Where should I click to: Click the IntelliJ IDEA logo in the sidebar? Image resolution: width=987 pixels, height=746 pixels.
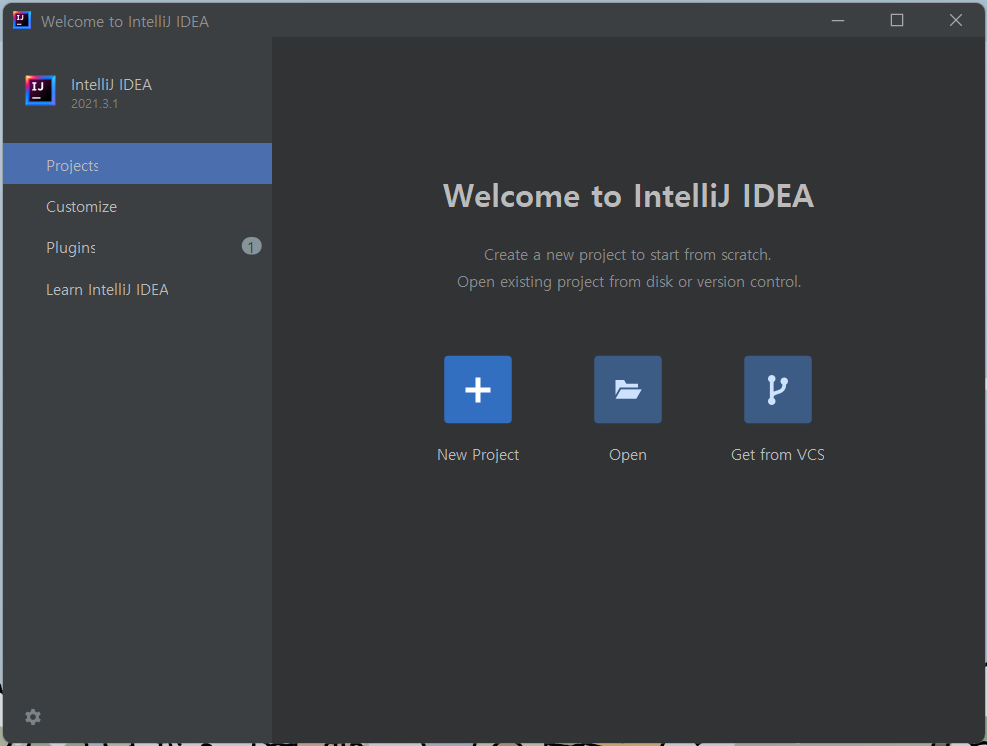coord(40,91)
